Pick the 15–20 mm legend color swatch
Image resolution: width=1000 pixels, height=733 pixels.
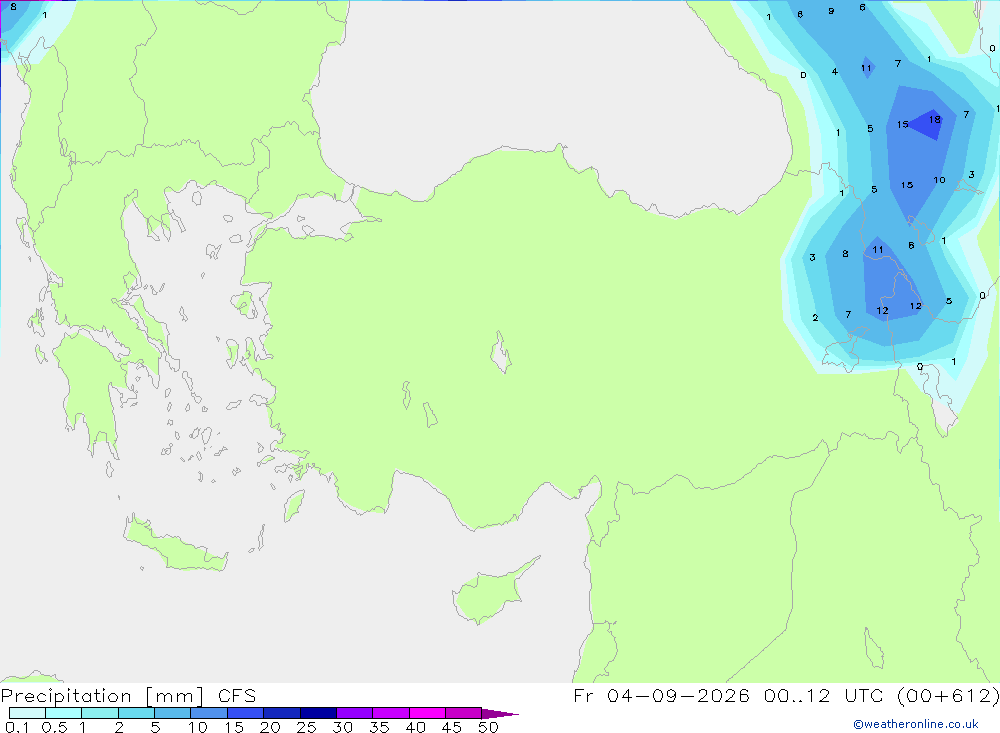pyautogui.click(x=246, y=713)
